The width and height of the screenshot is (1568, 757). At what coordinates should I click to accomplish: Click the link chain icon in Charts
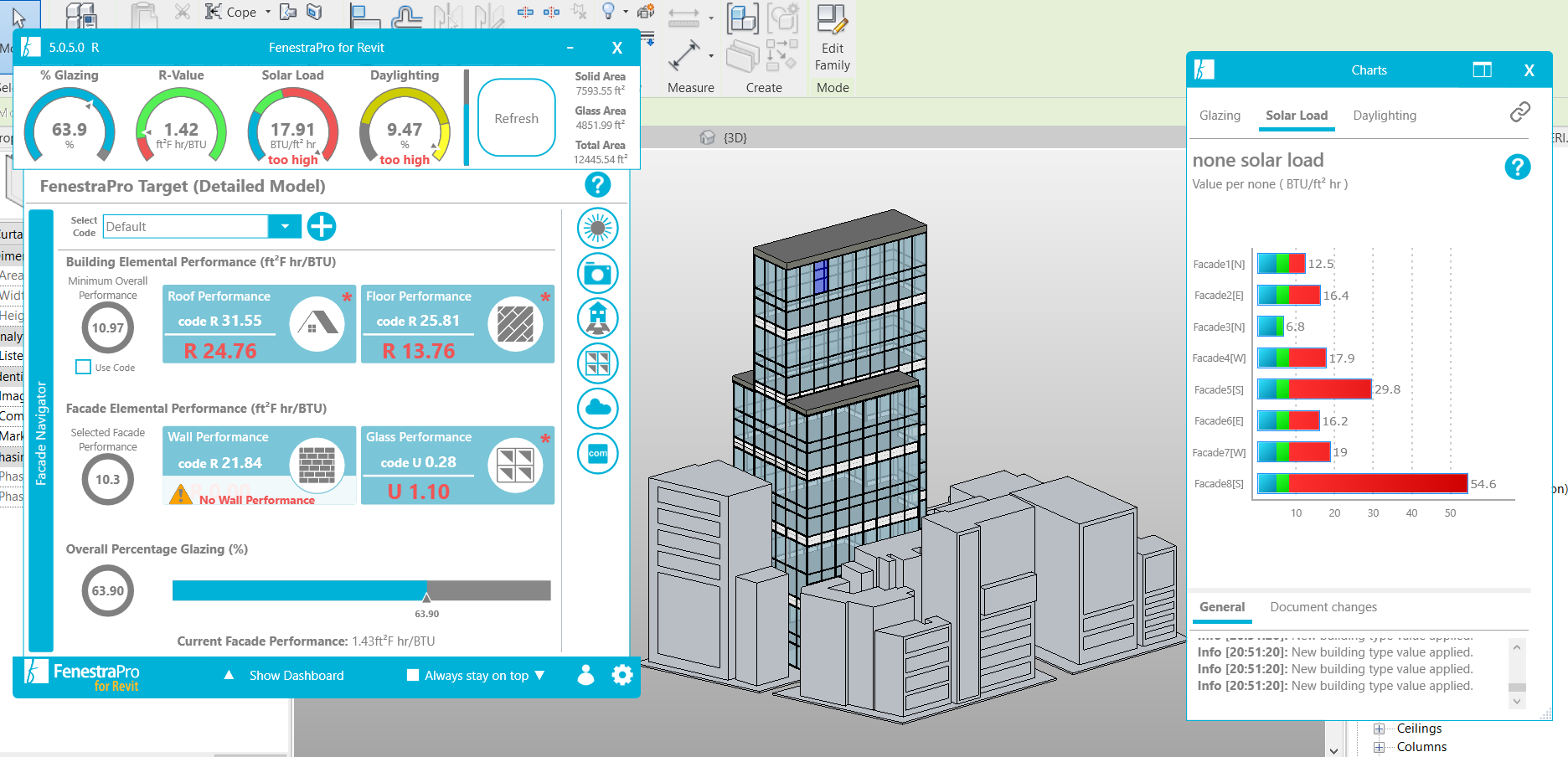tap(1520, 112)
